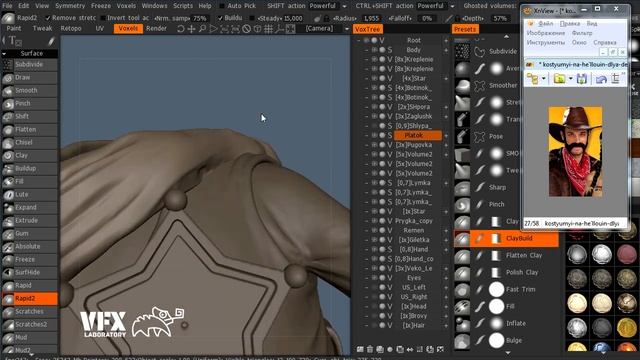Viewport: 640px width, 360px height.
Task: Select the Flatten sculpt tool
Action: tap(29, 129)
